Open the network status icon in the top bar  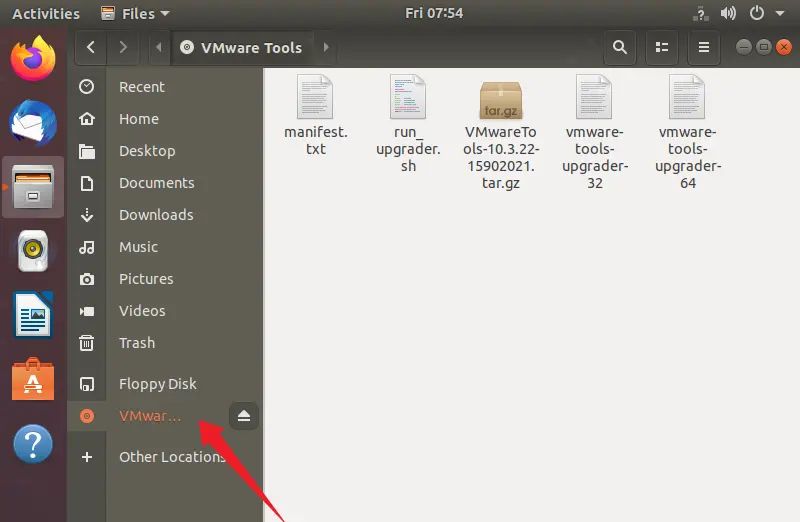tap(701, 13)
